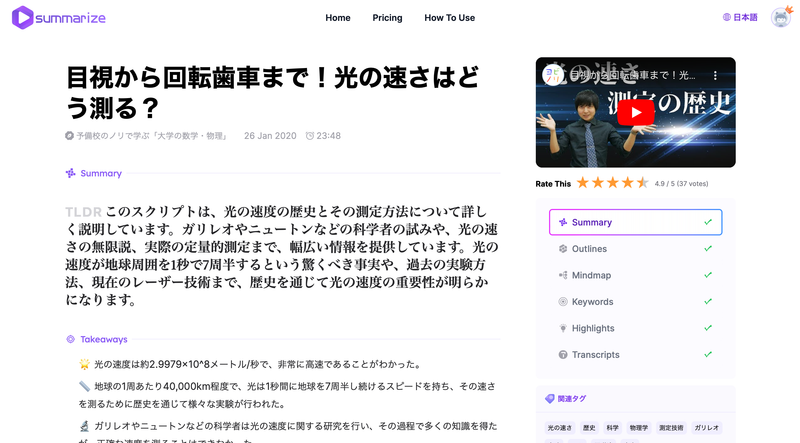Click the 光の速さ tag
This screenshot has width=800, height=443.
coord(560,428)
